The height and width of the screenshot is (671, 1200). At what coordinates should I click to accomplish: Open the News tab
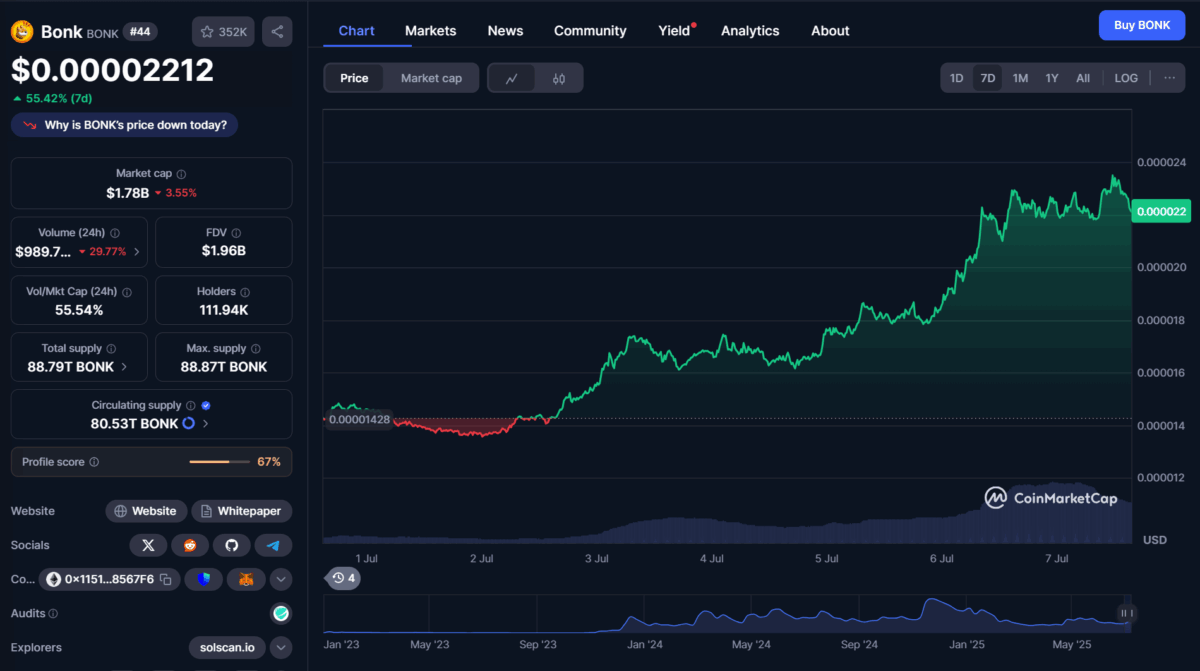[505, 31]
